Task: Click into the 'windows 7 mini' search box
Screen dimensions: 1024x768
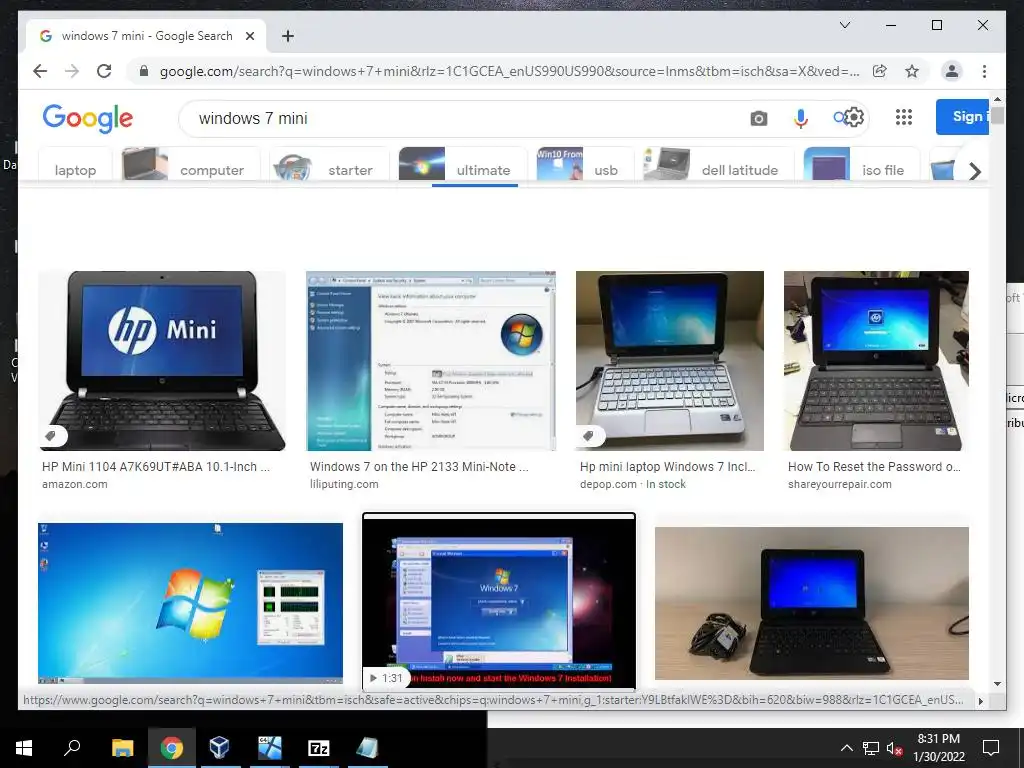Action: 457,118
